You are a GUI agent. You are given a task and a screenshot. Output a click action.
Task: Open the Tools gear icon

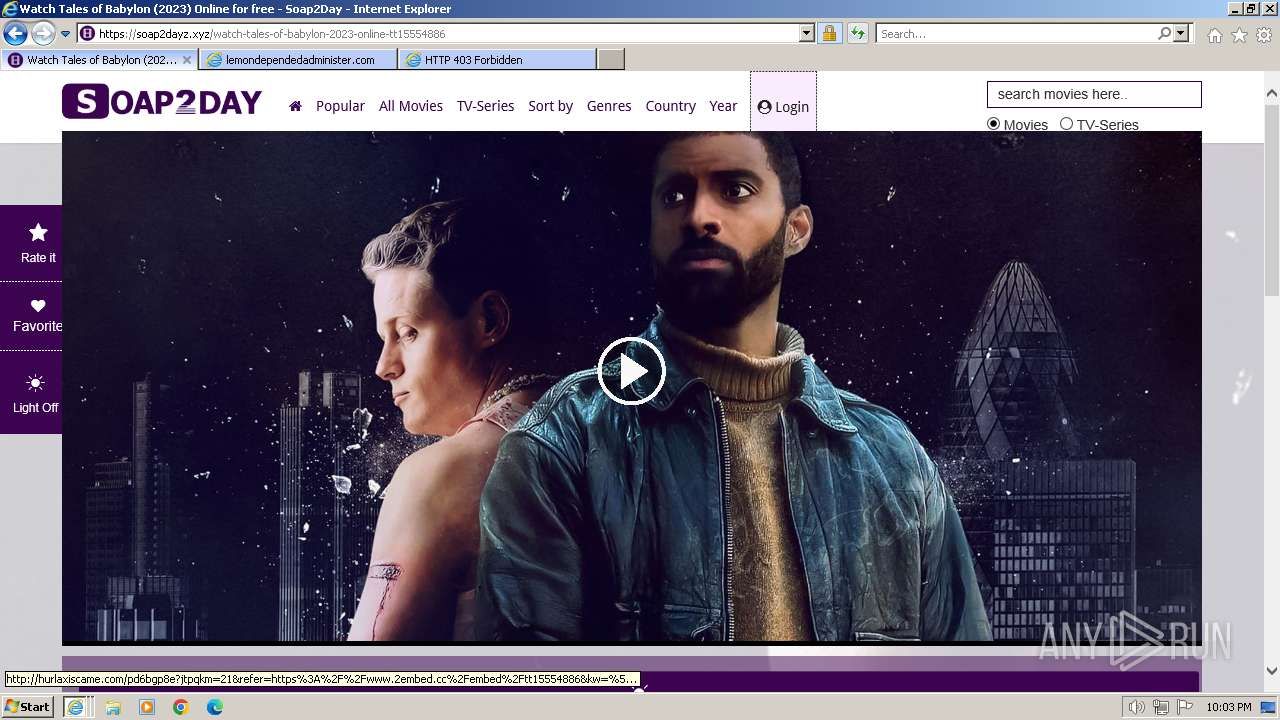click(1264, 35)
